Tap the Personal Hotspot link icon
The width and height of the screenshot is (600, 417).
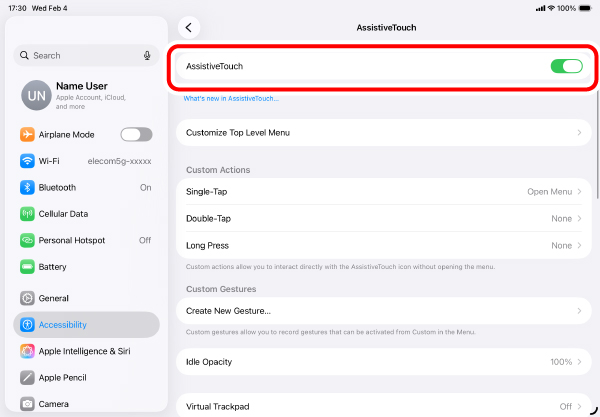pyautogui.click(x=27, y=240)
